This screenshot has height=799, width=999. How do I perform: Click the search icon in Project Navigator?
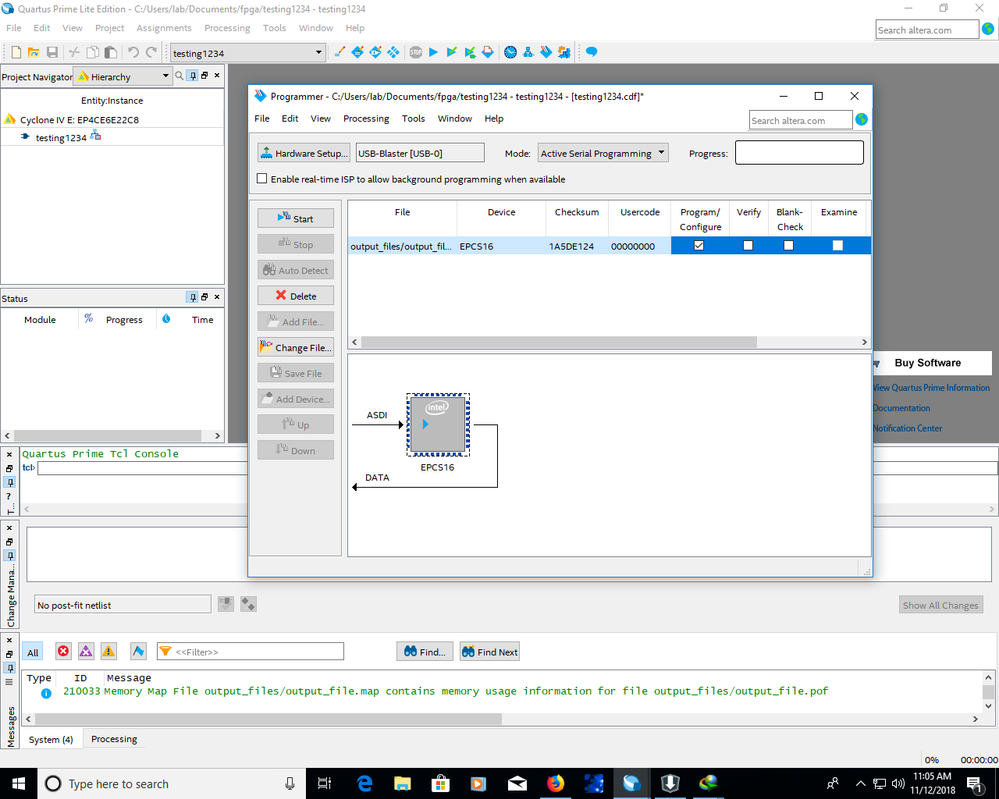tap(180, 76)
